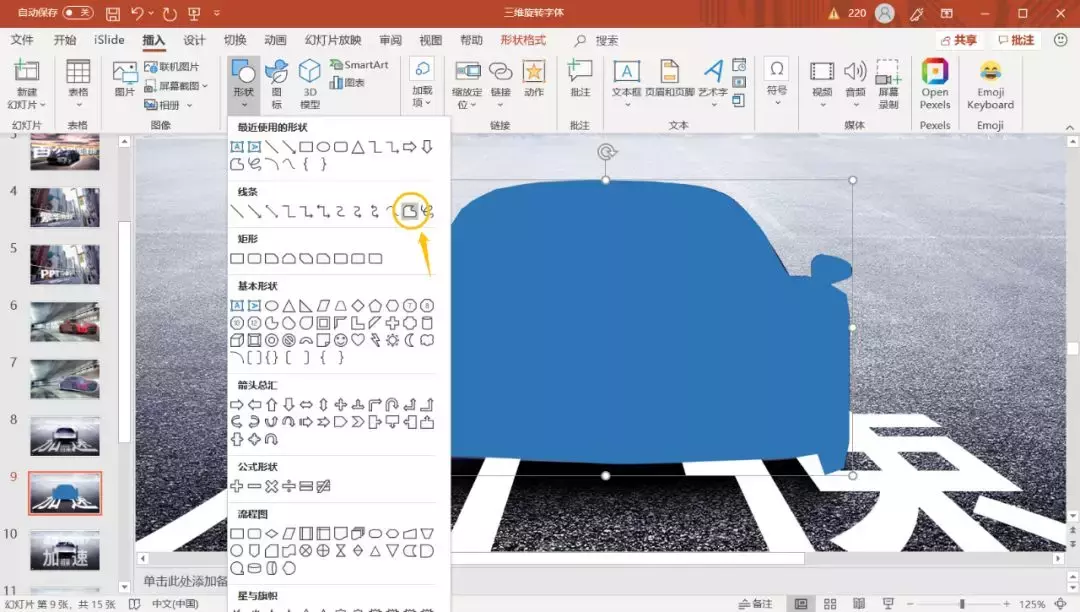Click the 动作 action star icon
Viewport: 1080px width, 612px height.
[x=534, y=78]
